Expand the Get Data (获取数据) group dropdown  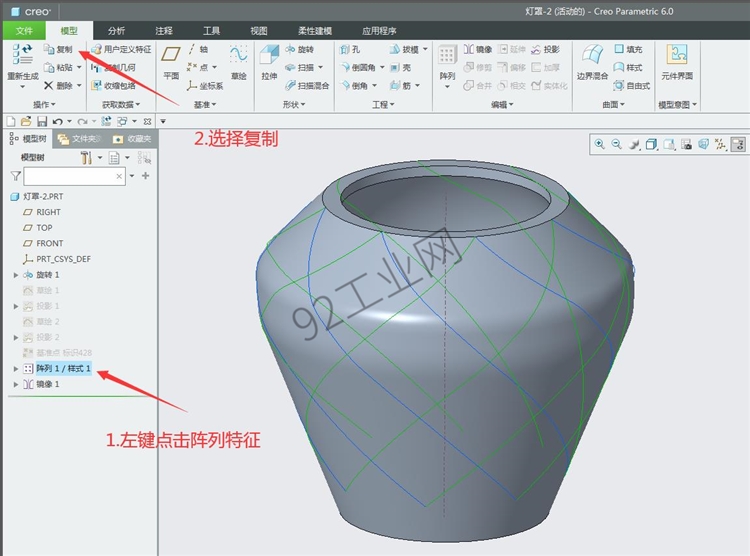[121, 104]
